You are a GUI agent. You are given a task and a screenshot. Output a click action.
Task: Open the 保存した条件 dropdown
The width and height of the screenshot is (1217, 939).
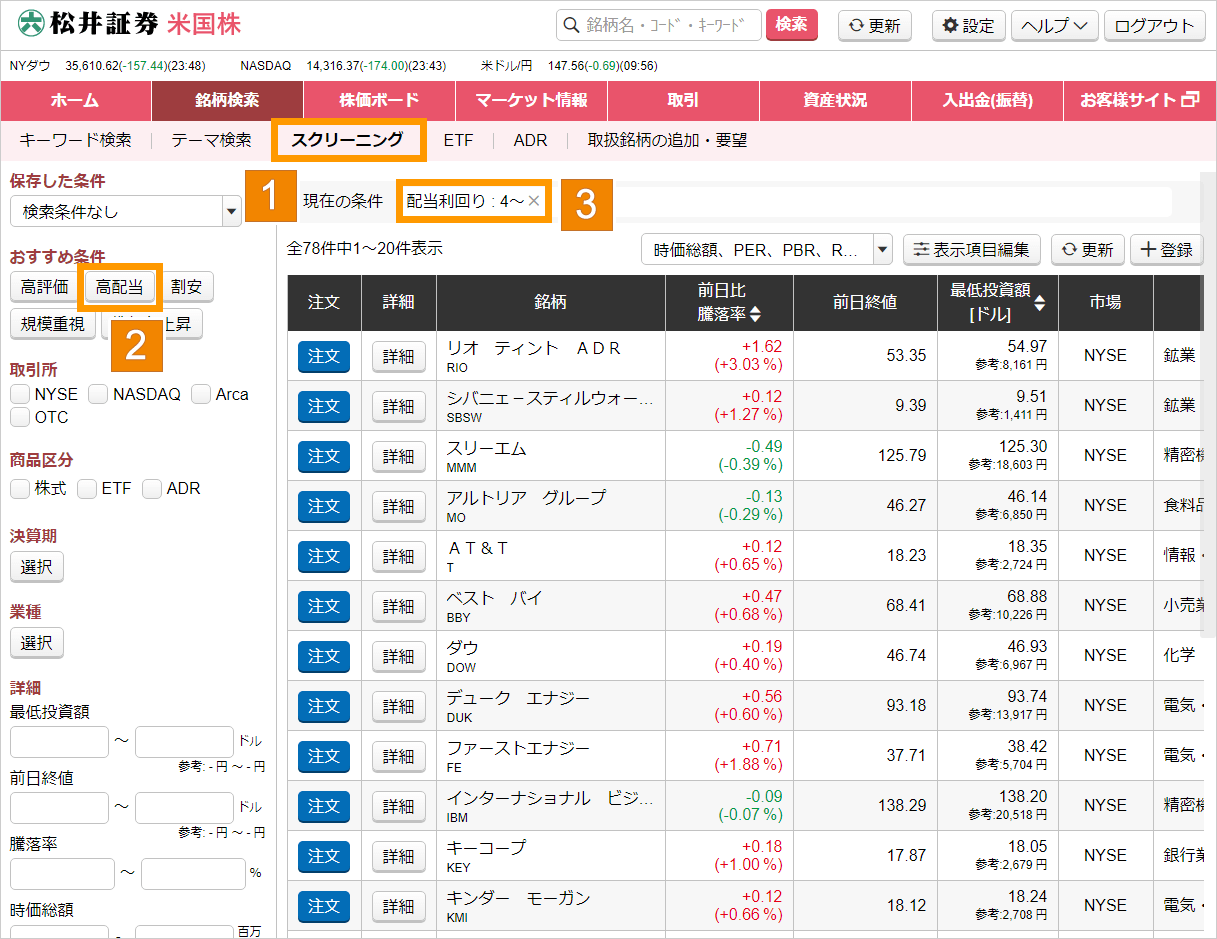click(x=126, y=211)
